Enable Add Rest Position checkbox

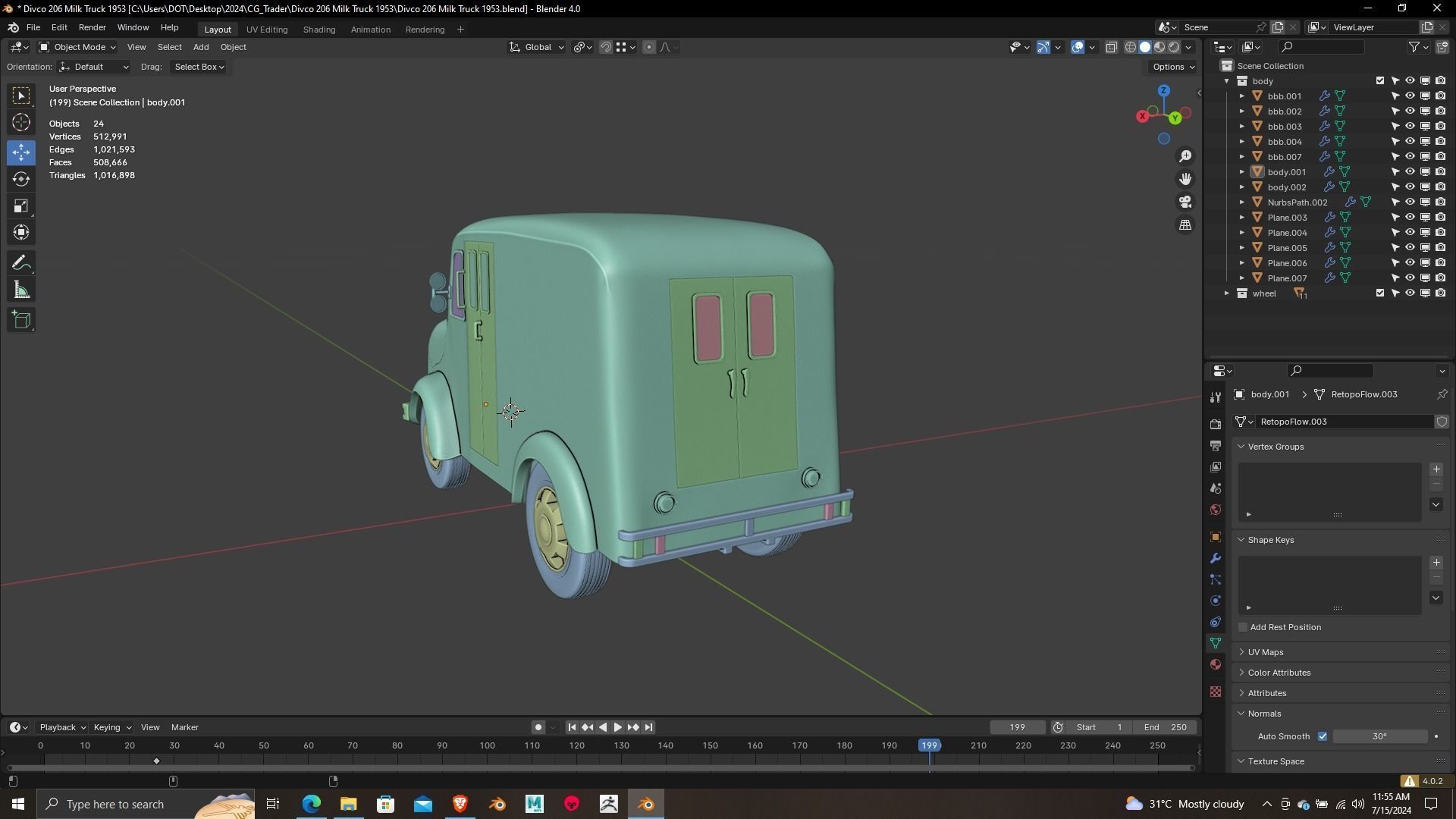tap(1243, 627)
